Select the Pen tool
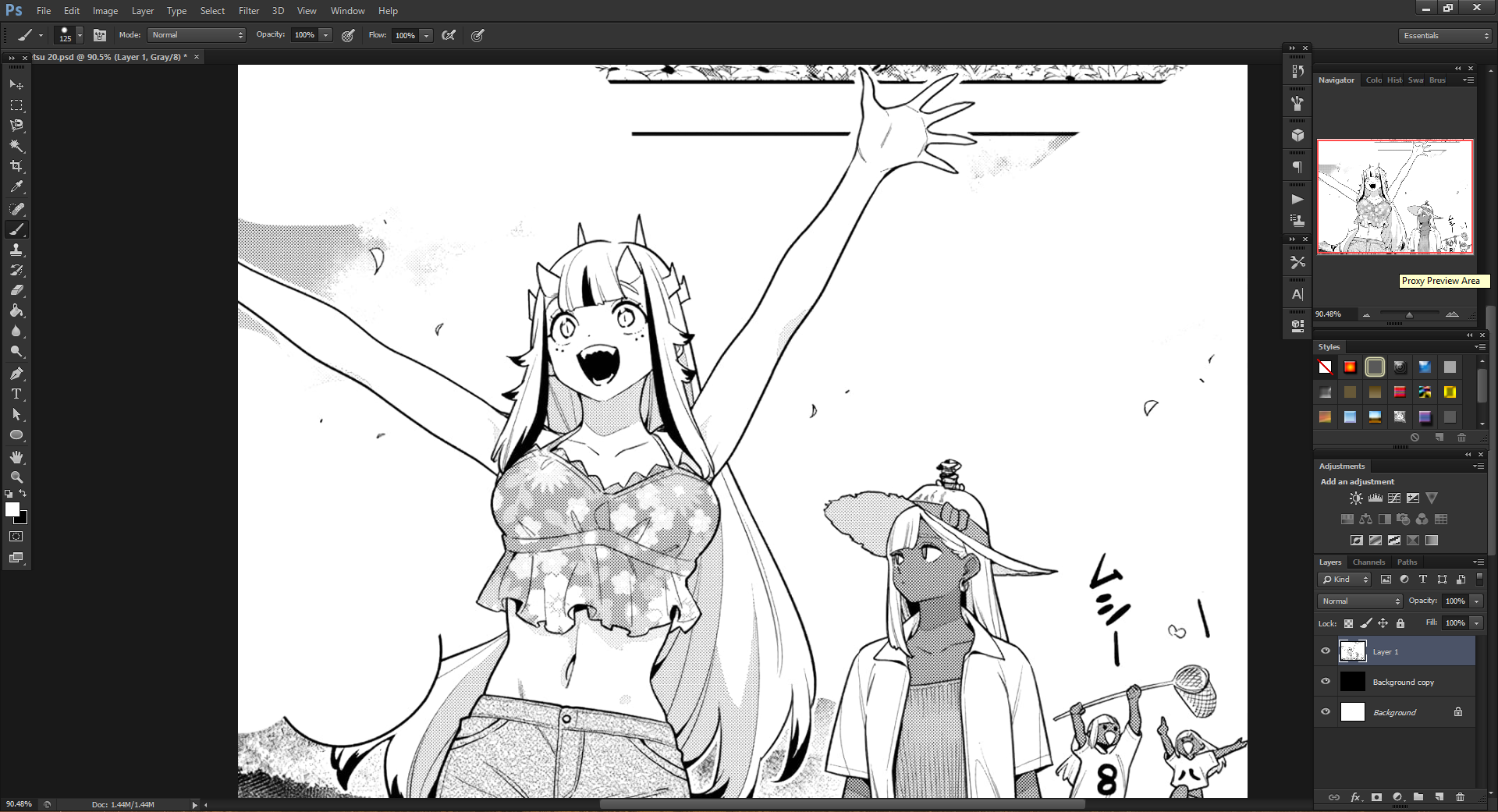Screen dimensions: 1498x812 (16, 374)
